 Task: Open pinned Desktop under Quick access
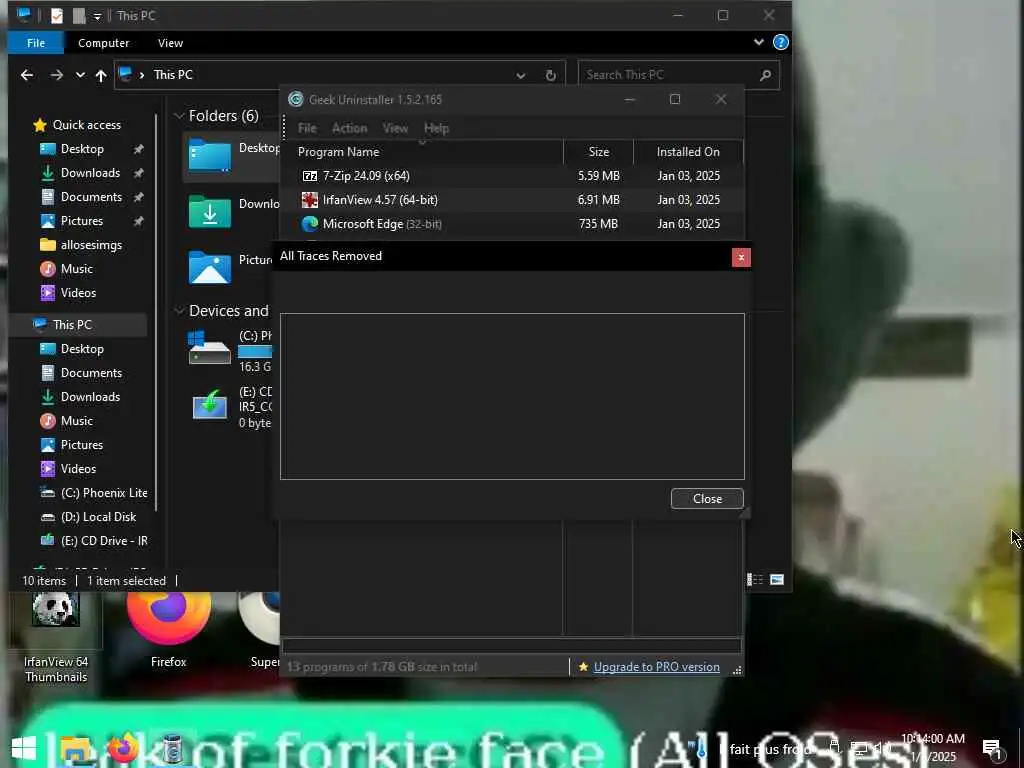pyautogui.click(x=82, y=149)
